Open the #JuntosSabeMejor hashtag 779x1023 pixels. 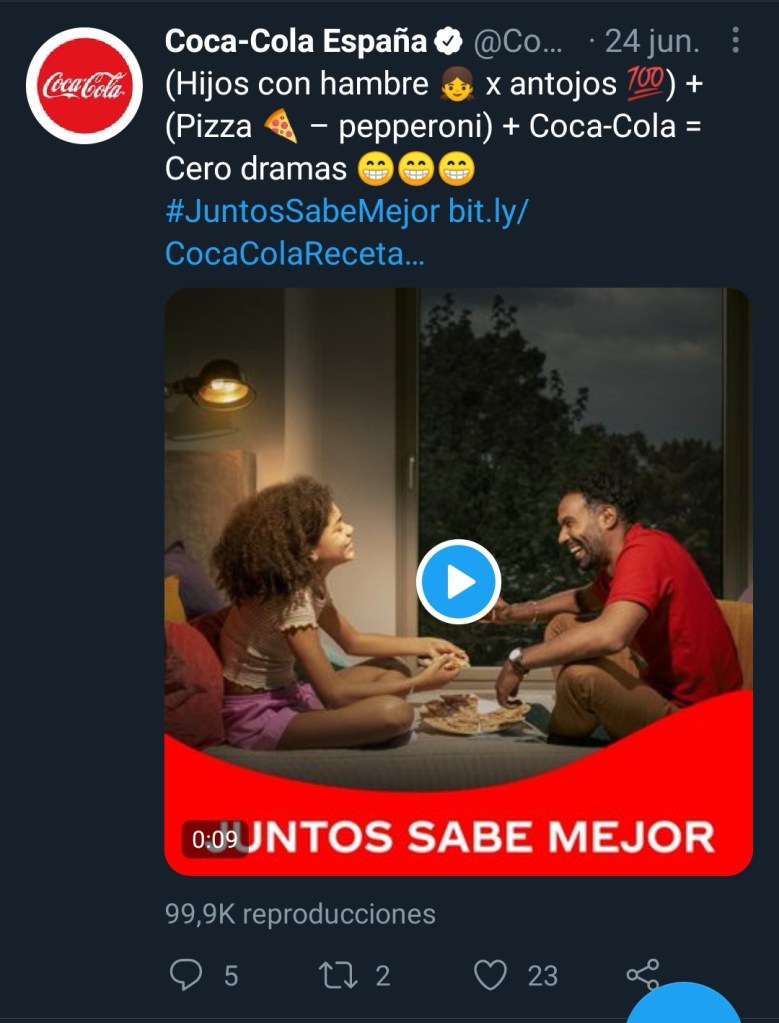coord(303,211)
